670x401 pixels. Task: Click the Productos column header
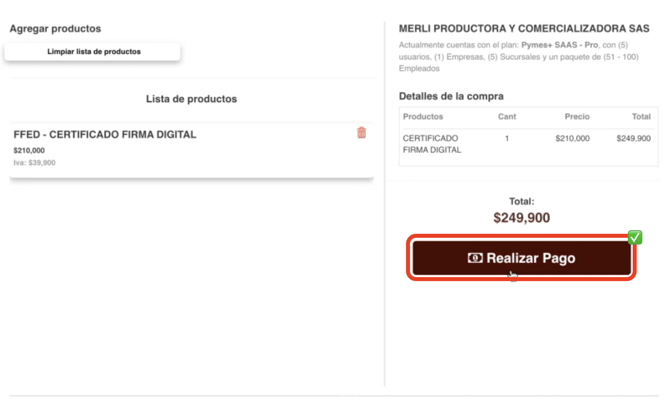coord(423,117)
